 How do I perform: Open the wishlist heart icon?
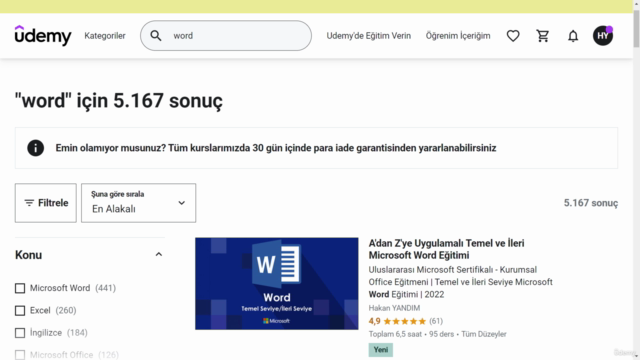point(513,36)
